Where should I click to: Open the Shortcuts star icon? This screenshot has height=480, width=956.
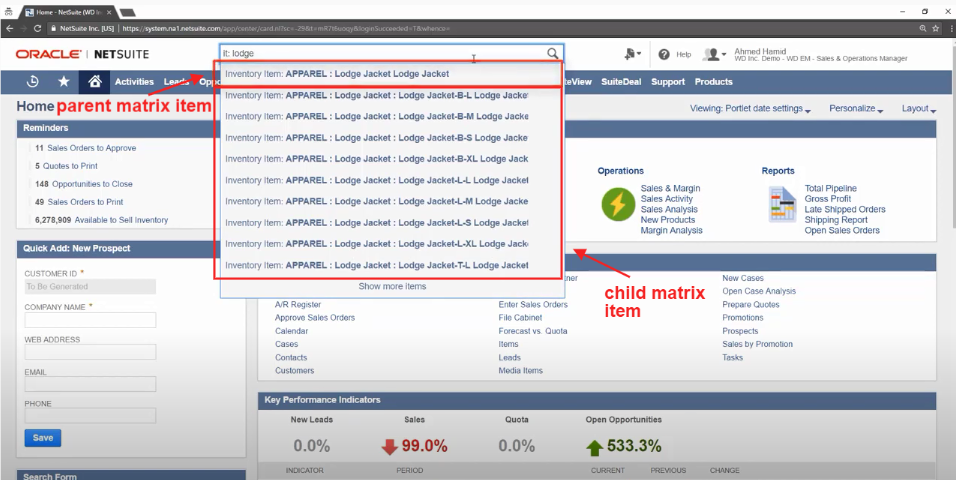coord(63,82)
